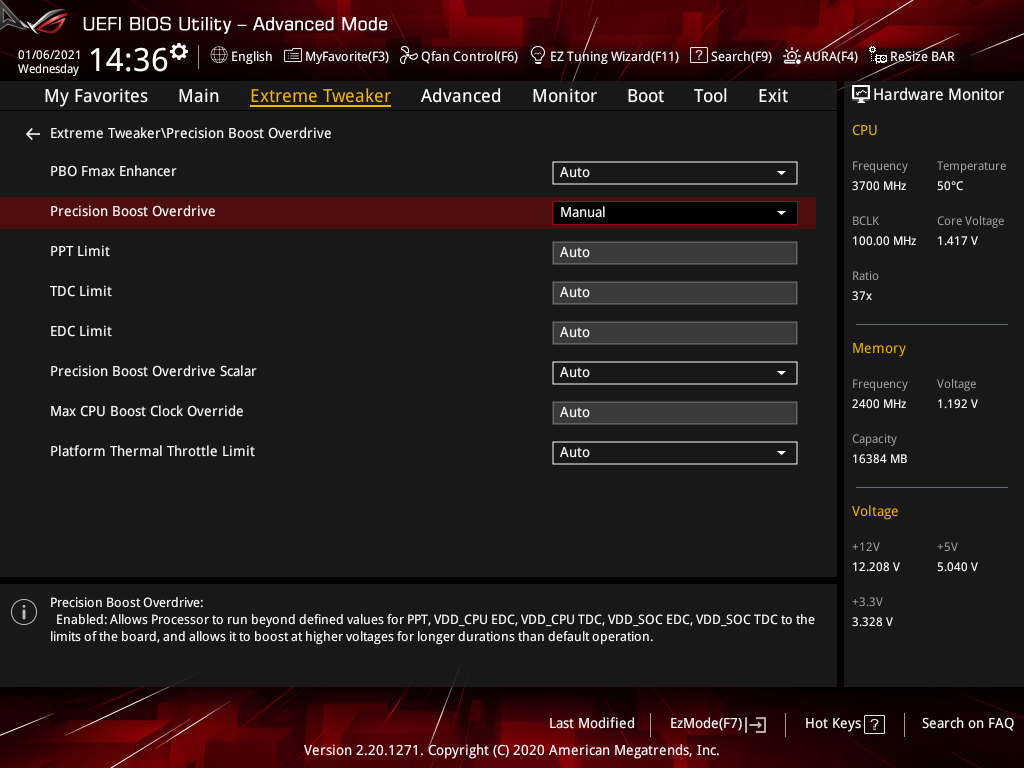Click the globe language icon
Image resolution: width=1024 pixels, height=768 pixels.
click(x=219, y=56)
